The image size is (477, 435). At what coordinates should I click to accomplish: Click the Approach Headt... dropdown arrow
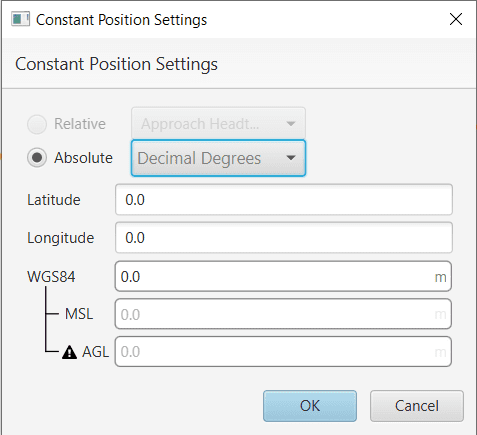[x=291, y=124]
